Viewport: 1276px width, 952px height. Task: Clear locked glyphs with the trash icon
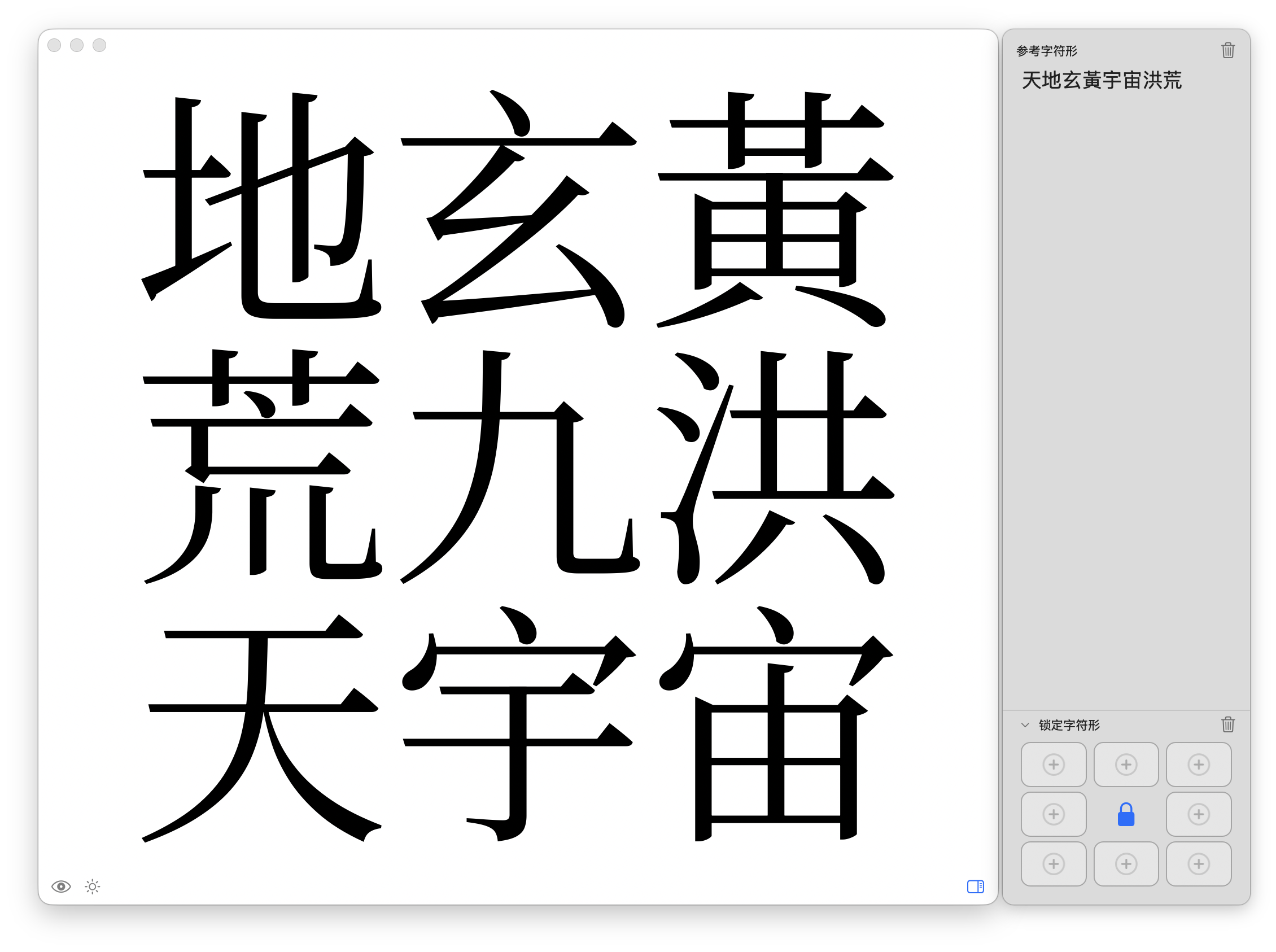[1227, 724]
